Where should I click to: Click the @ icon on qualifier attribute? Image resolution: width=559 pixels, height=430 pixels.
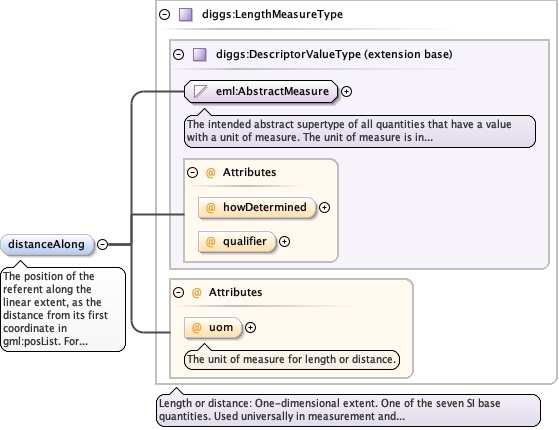click(211, 242)
